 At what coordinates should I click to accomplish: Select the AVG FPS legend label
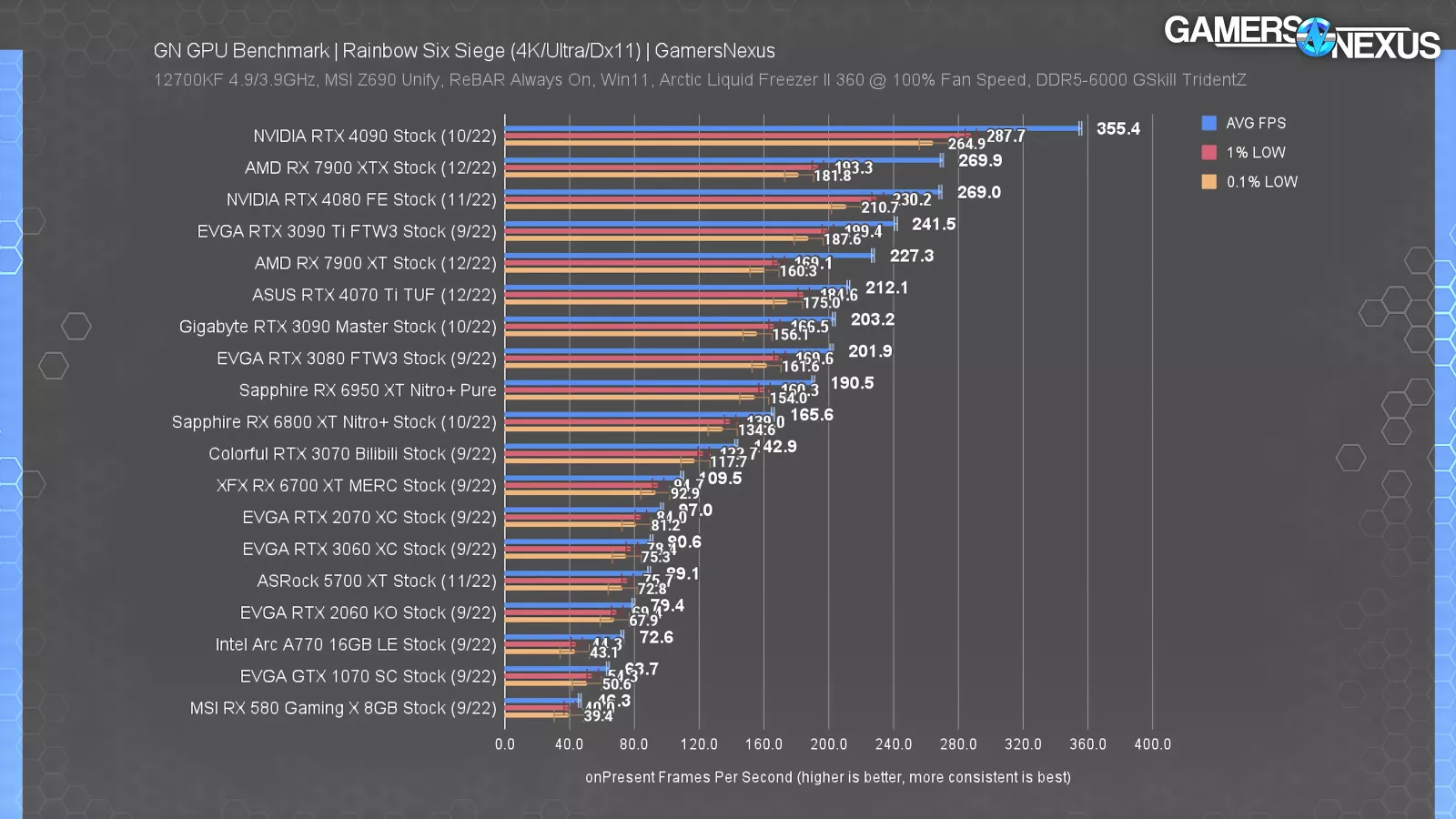click(1256, 123)
